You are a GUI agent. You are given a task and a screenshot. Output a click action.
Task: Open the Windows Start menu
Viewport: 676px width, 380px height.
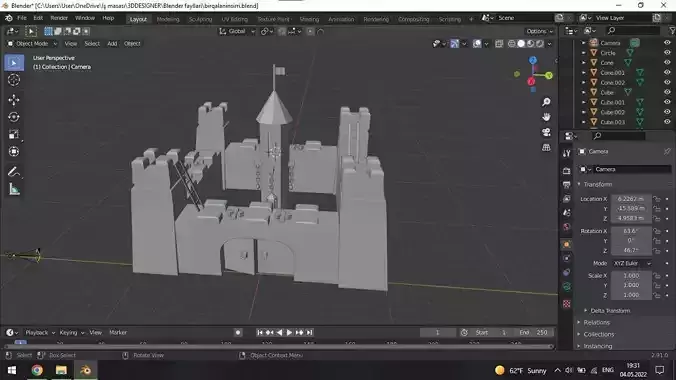[12, 370]
